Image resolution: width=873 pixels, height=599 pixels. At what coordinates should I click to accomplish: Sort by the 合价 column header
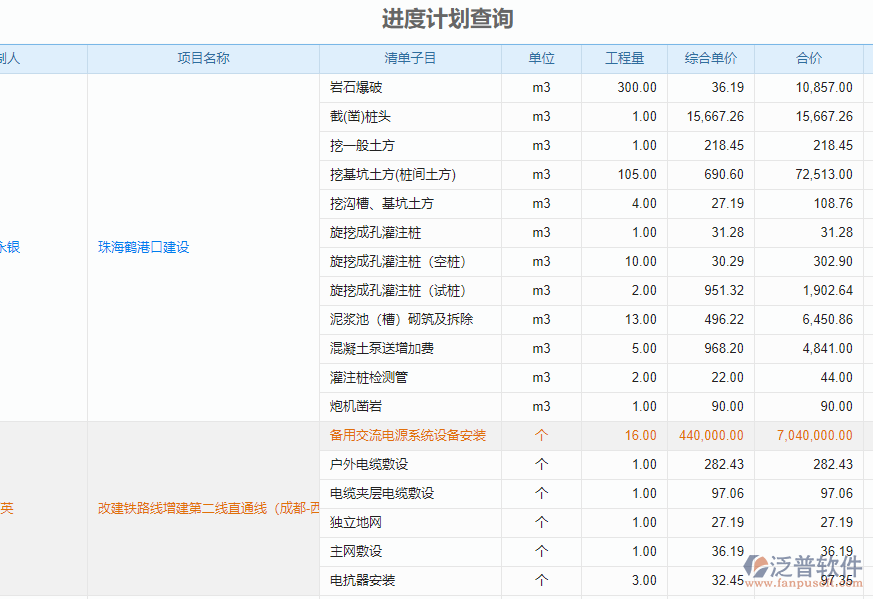[809, 58]
